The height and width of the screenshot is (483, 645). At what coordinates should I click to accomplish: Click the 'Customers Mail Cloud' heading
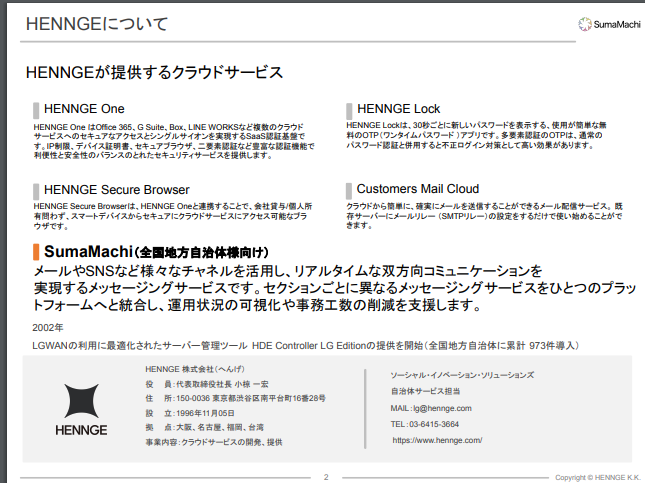coord(418,189)
